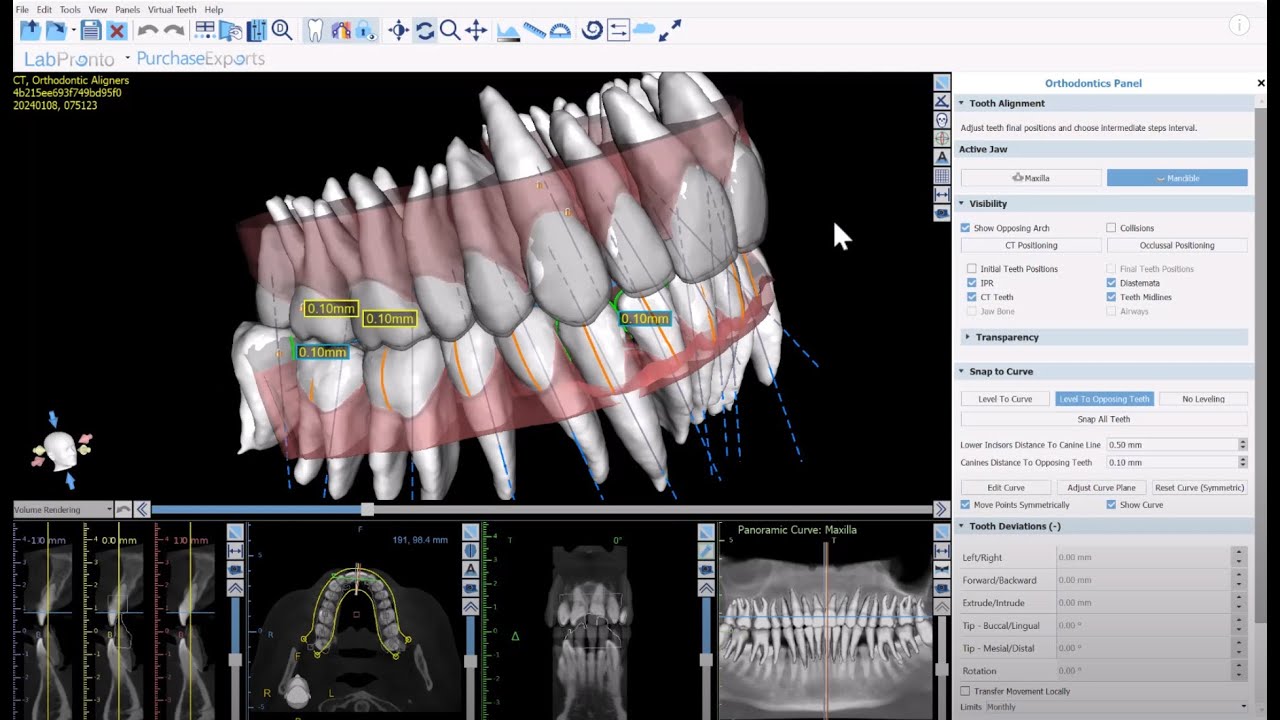This screenshot has width=1280, height=720.
Task: Click the ruler measurement tool
Action: click(534, 31)
